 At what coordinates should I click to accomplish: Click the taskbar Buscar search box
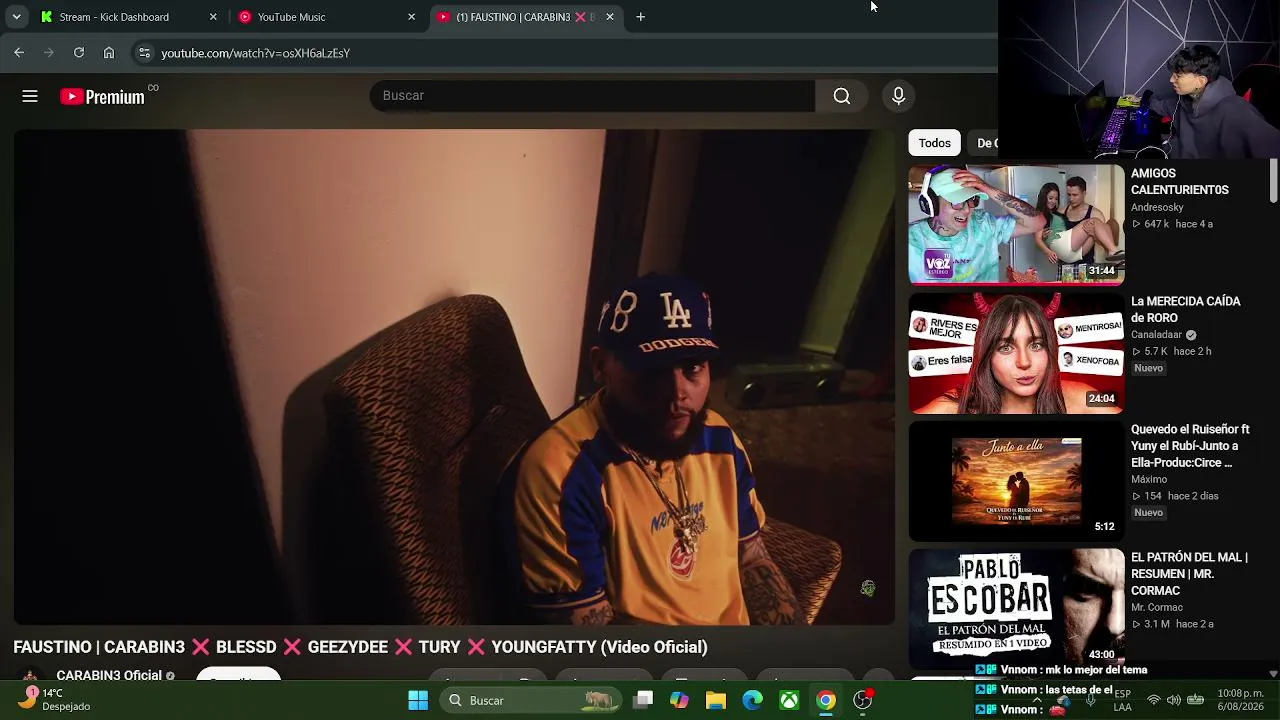(529, 700)
